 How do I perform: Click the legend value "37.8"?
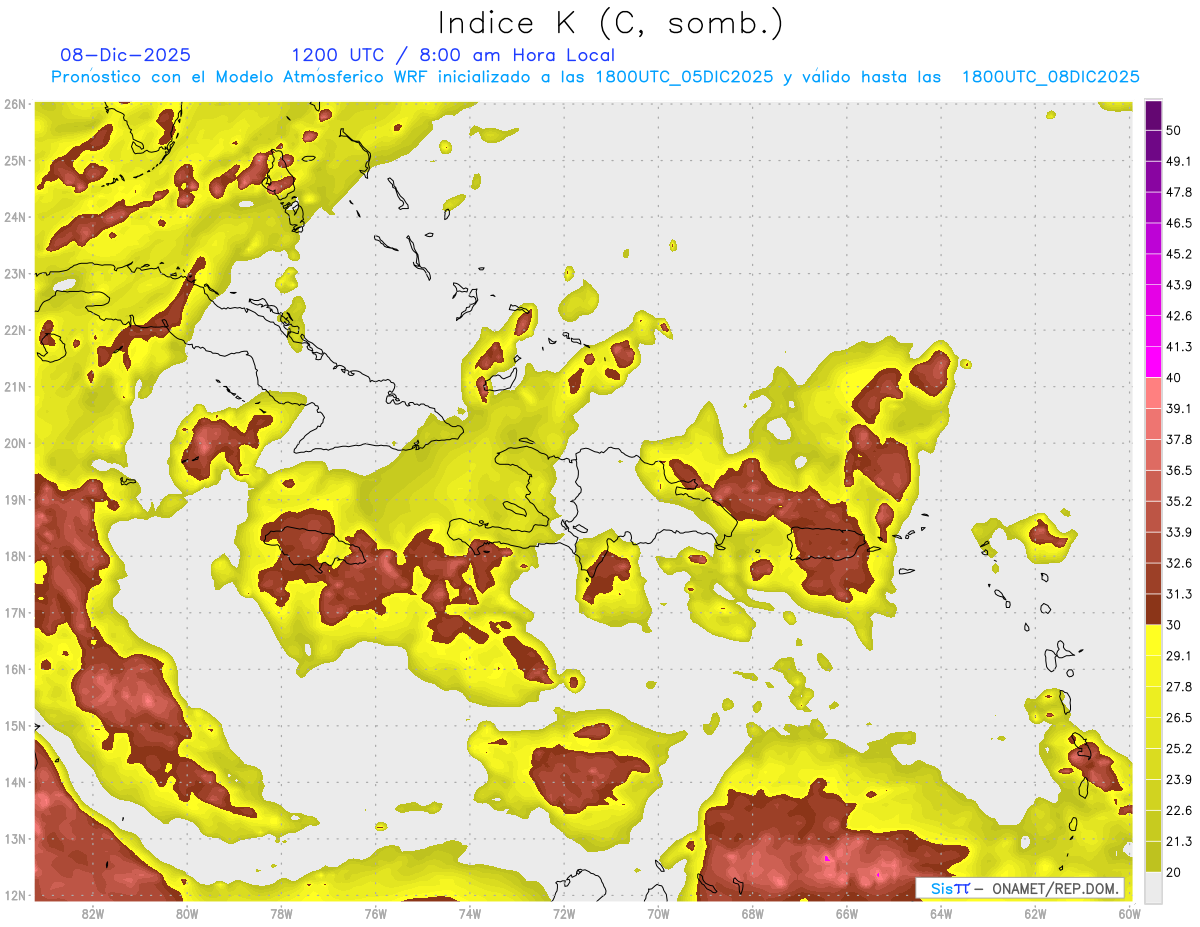pos(1178,439)
